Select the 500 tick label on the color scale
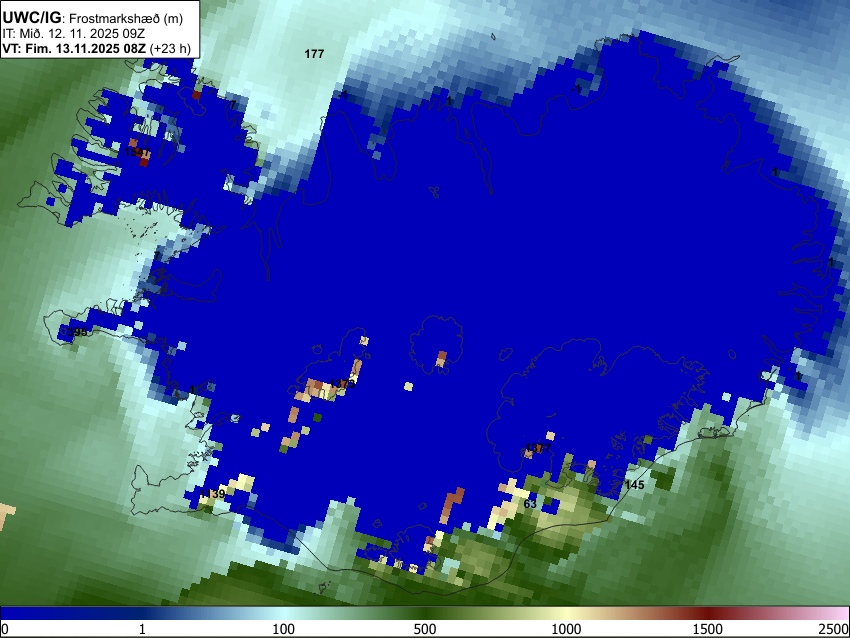The height and width of the screenshot is (638, 850). [x=425, y=629]
